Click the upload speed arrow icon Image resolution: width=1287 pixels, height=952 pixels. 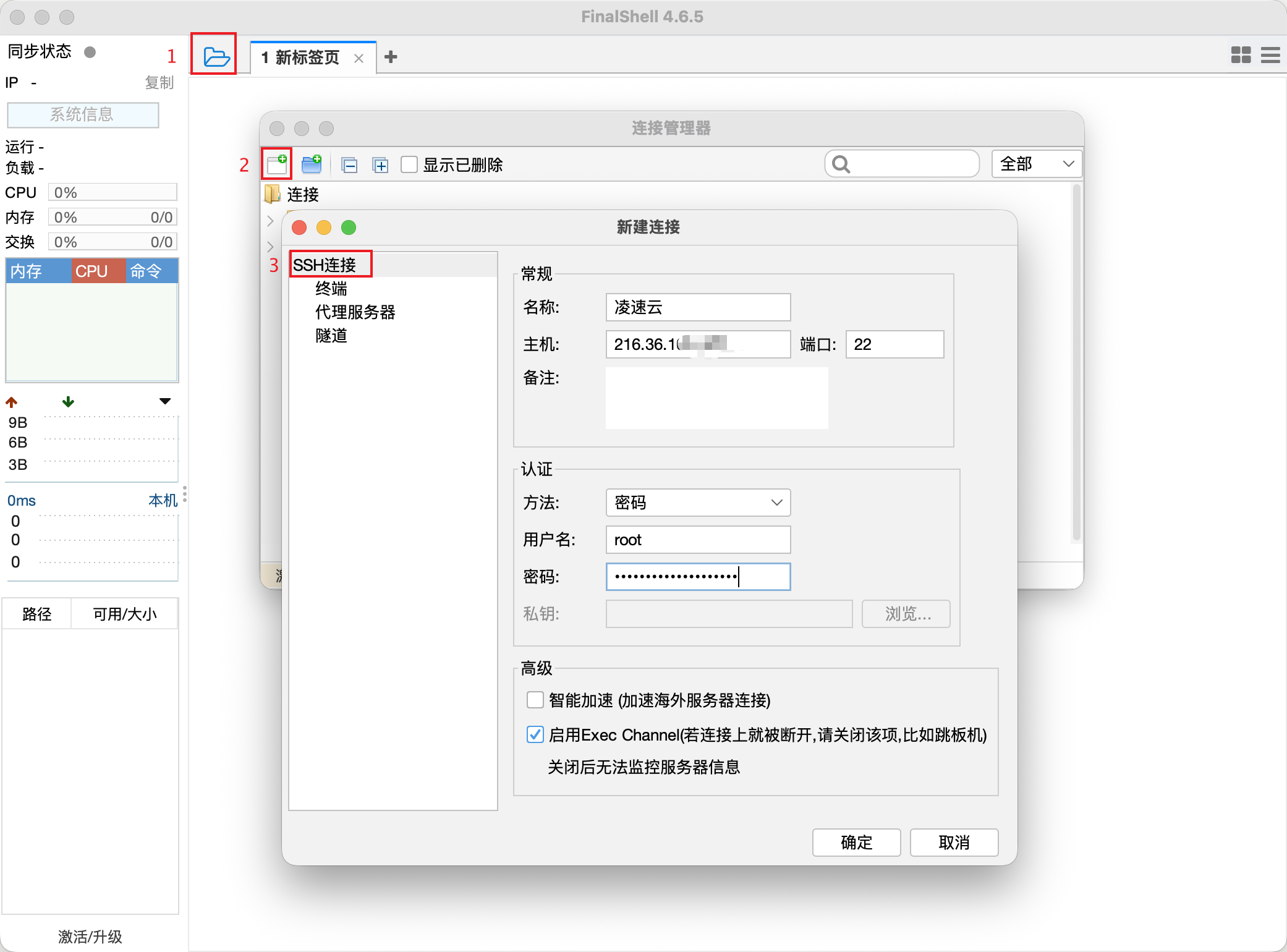click(x=12, y=402)
